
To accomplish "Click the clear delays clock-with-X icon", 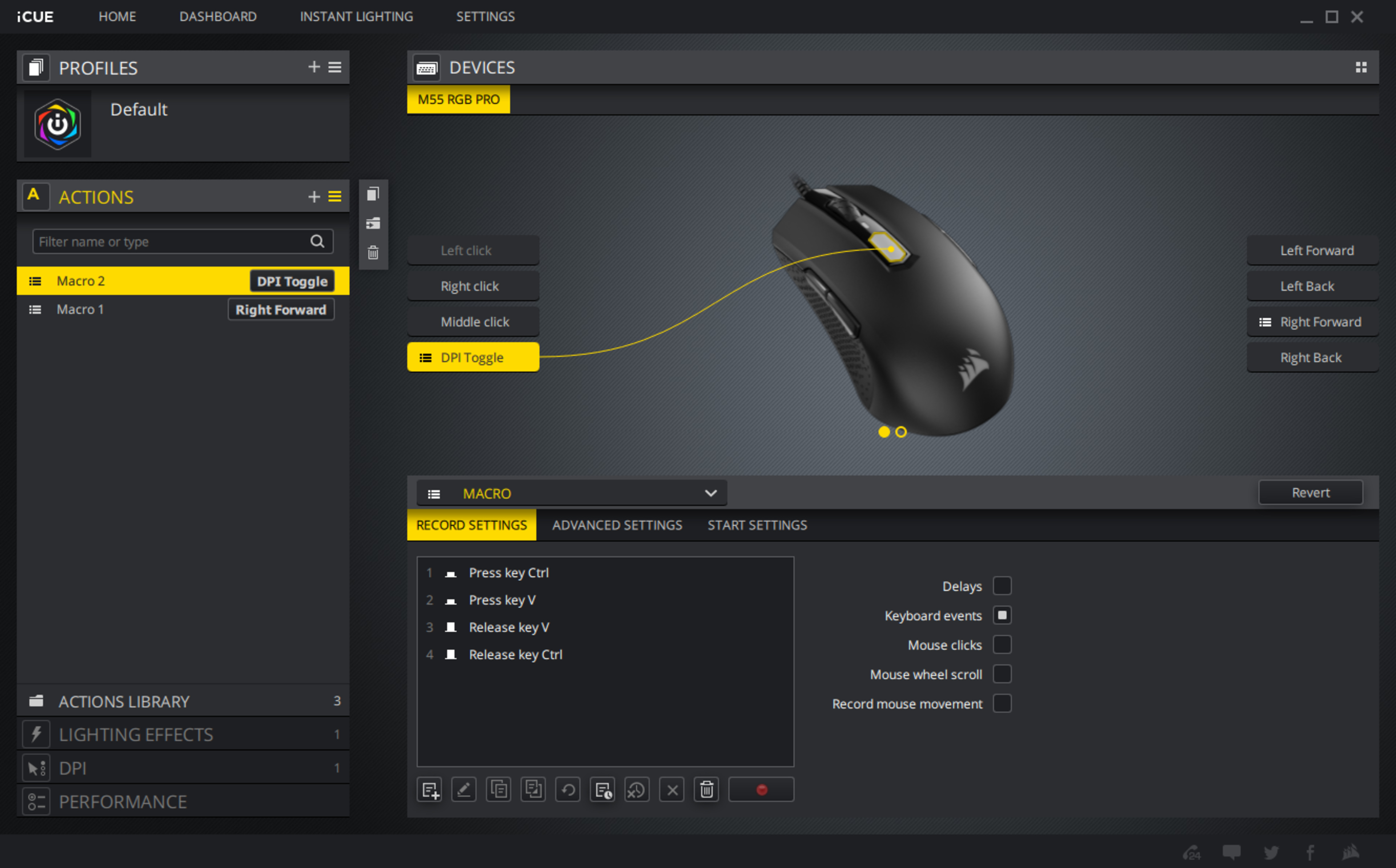I will coord(637,790).
